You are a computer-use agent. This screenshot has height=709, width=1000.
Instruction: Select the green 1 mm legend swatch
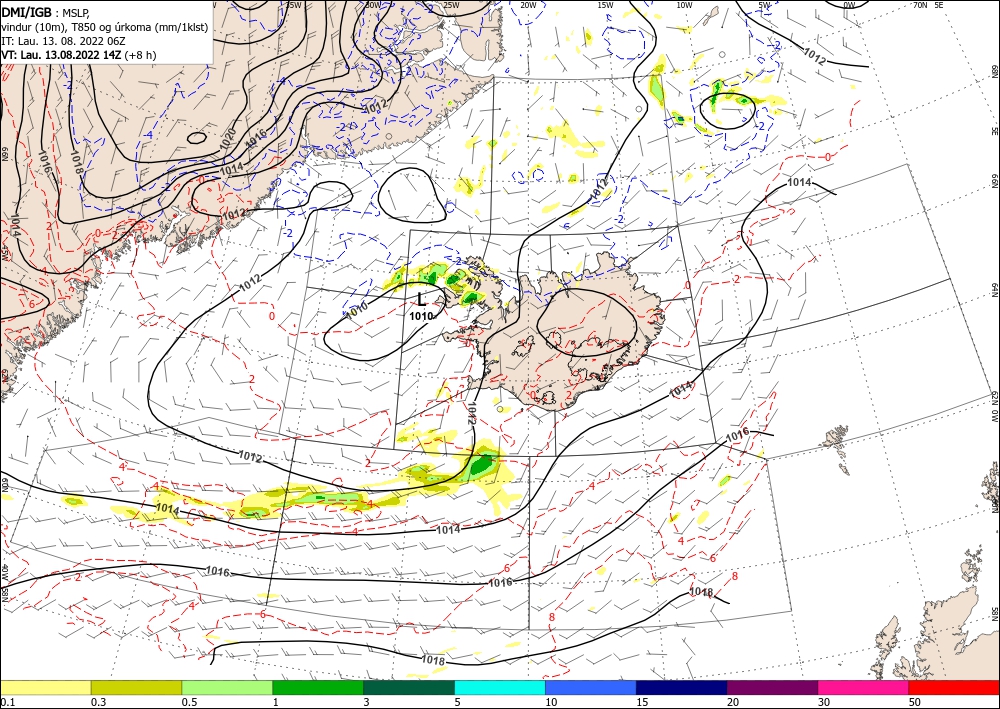click(318, 687)
